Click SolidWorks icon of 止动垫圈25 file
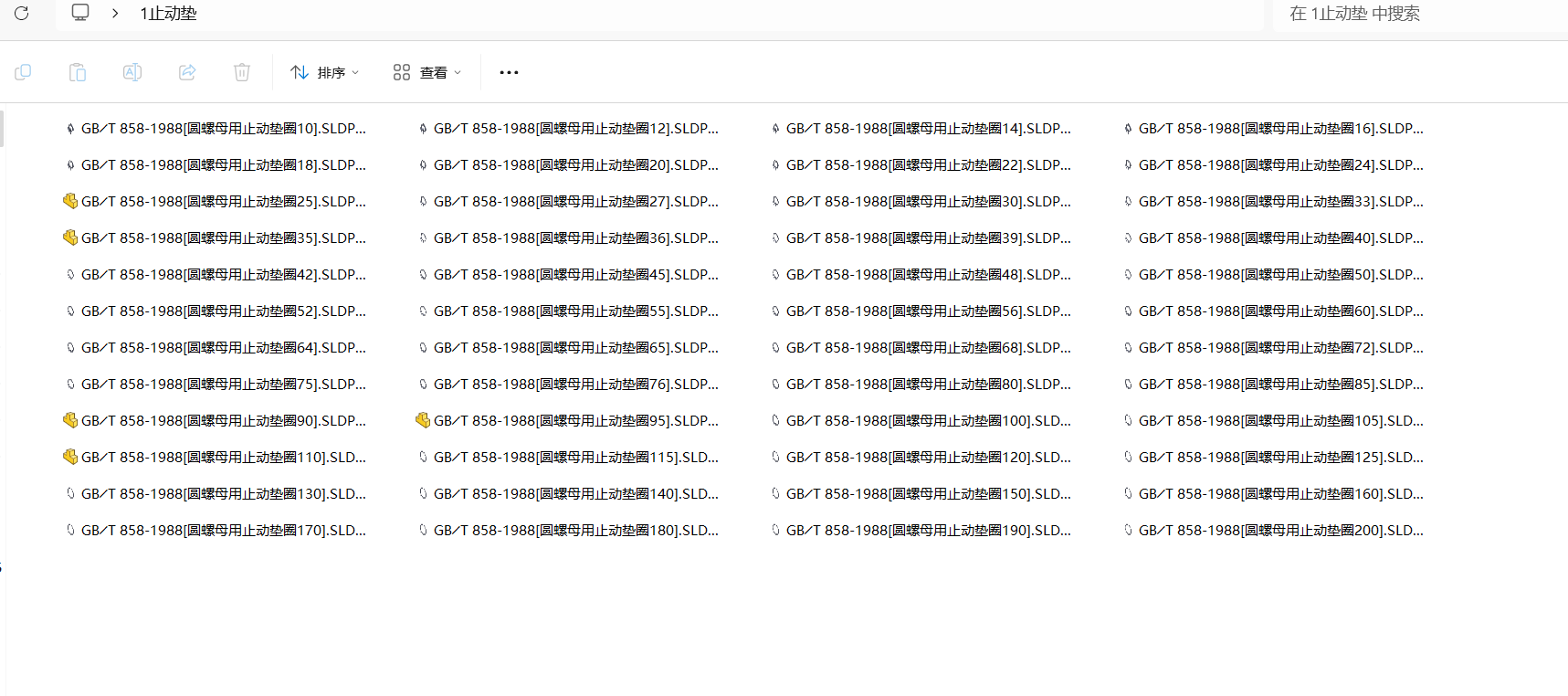This screenshot has width=1568, height=696. [x=70, y=201]
